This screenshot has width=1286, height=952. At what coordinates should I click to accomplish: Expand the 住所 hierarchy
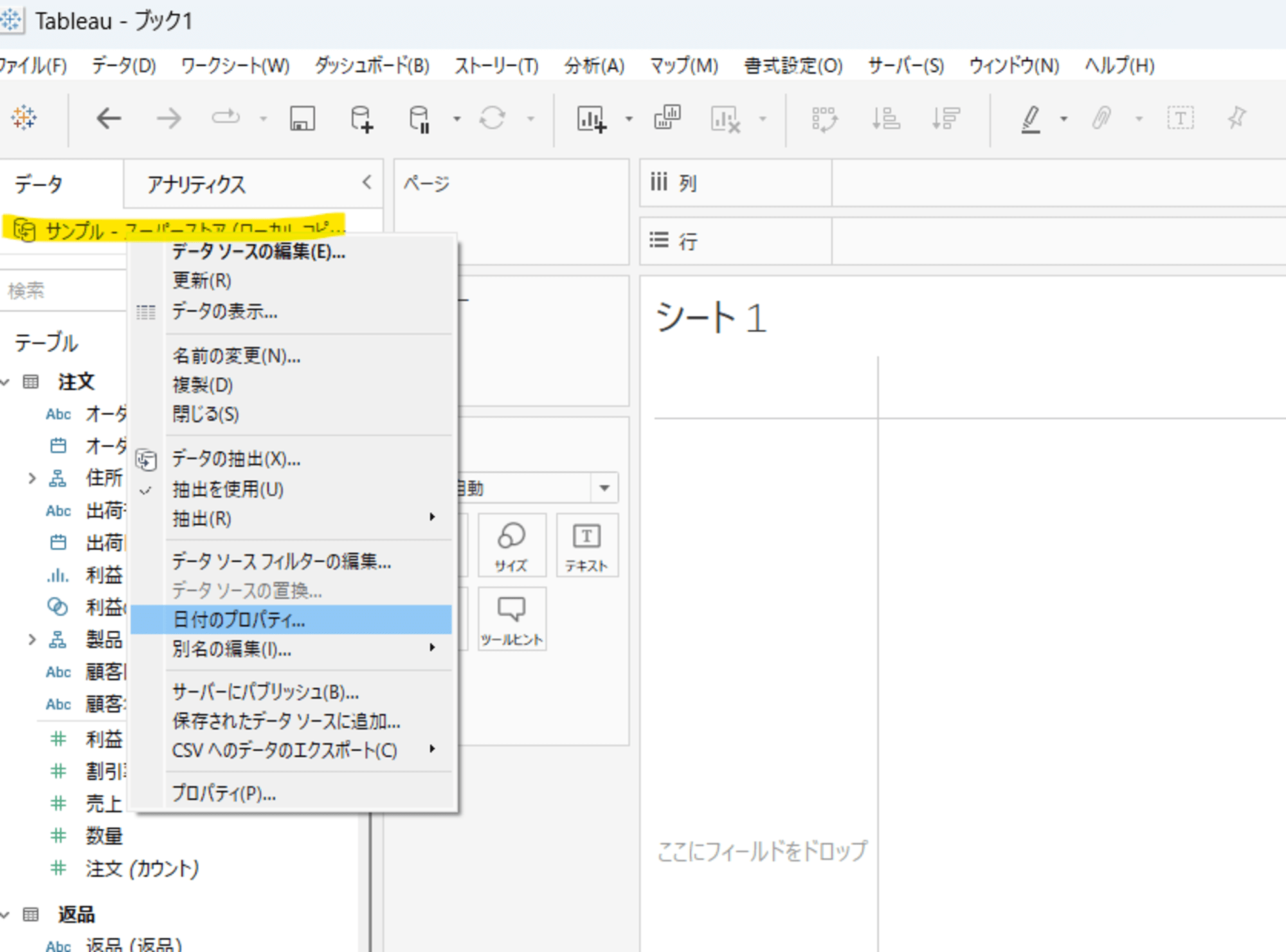pos(32,478)
